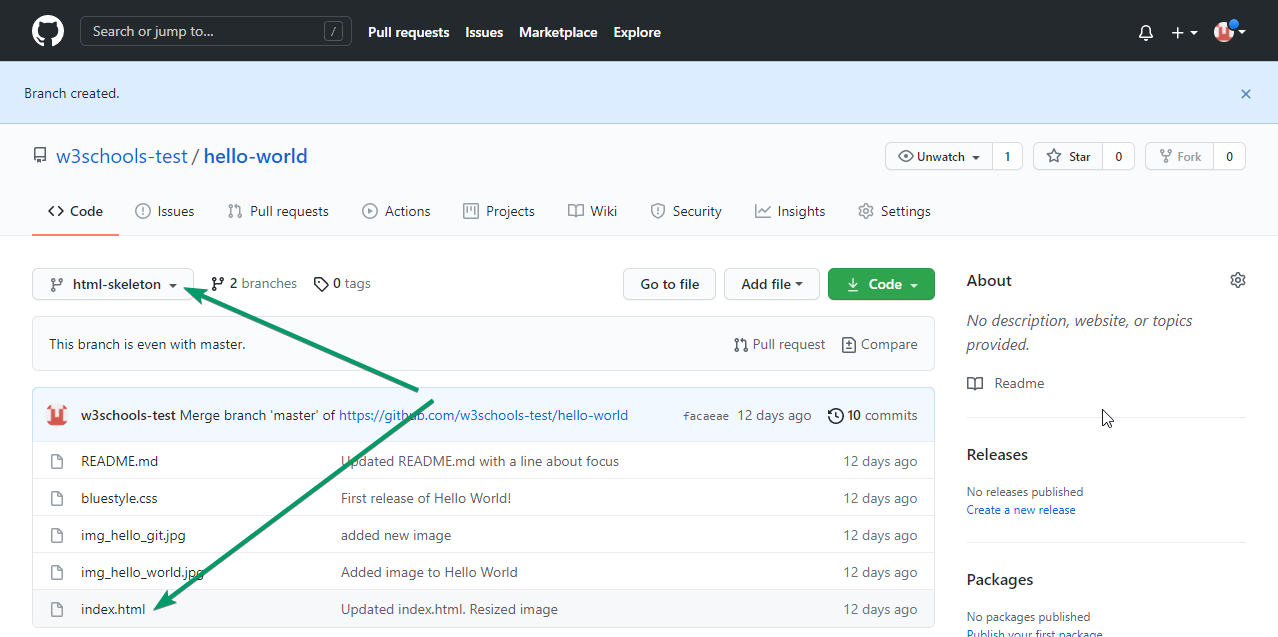The height and width of the screenshot is (637, 1278).
Task: Expand the Add file dropdown
Action: tap(771, 283)
